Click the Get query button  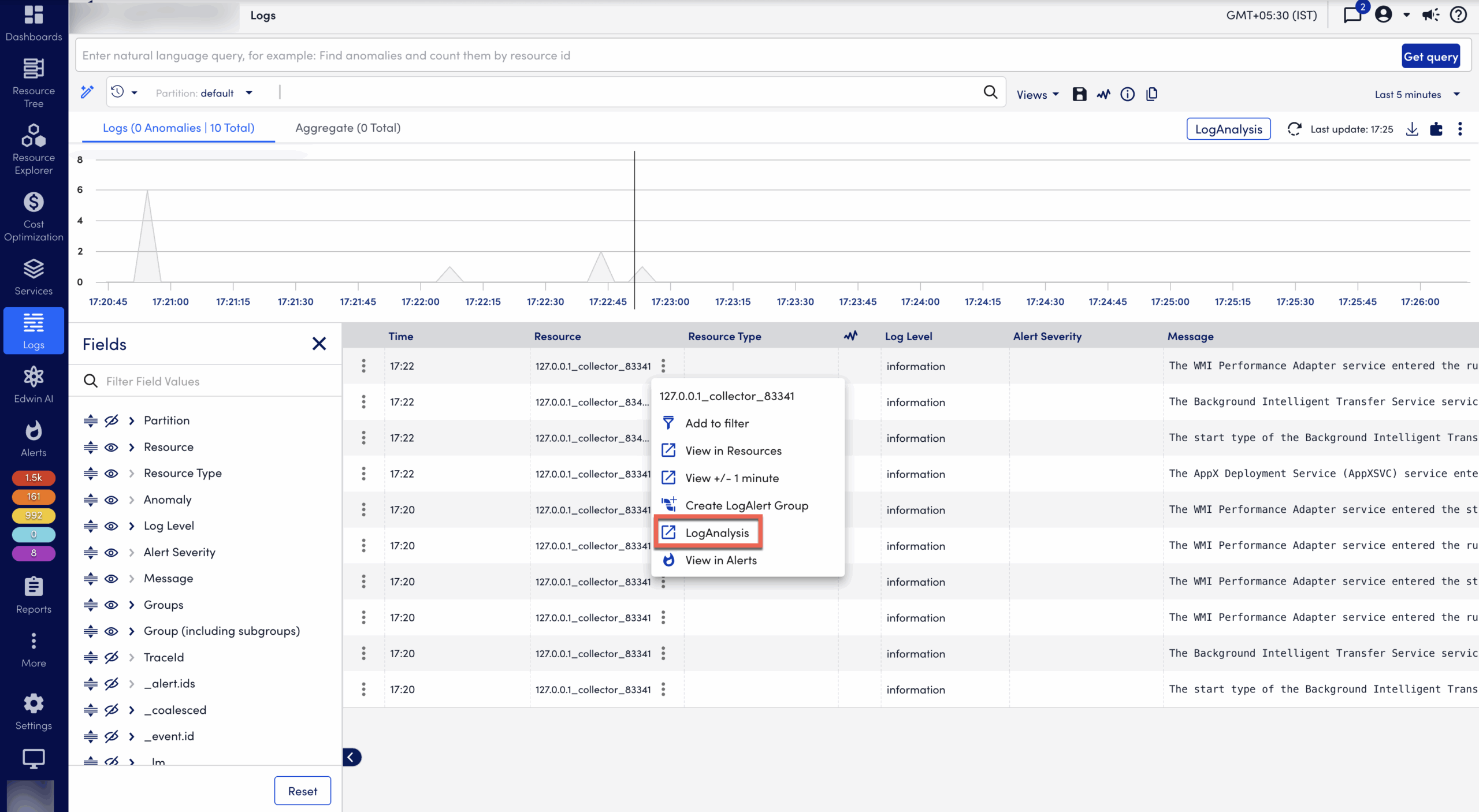(1430, 56)
